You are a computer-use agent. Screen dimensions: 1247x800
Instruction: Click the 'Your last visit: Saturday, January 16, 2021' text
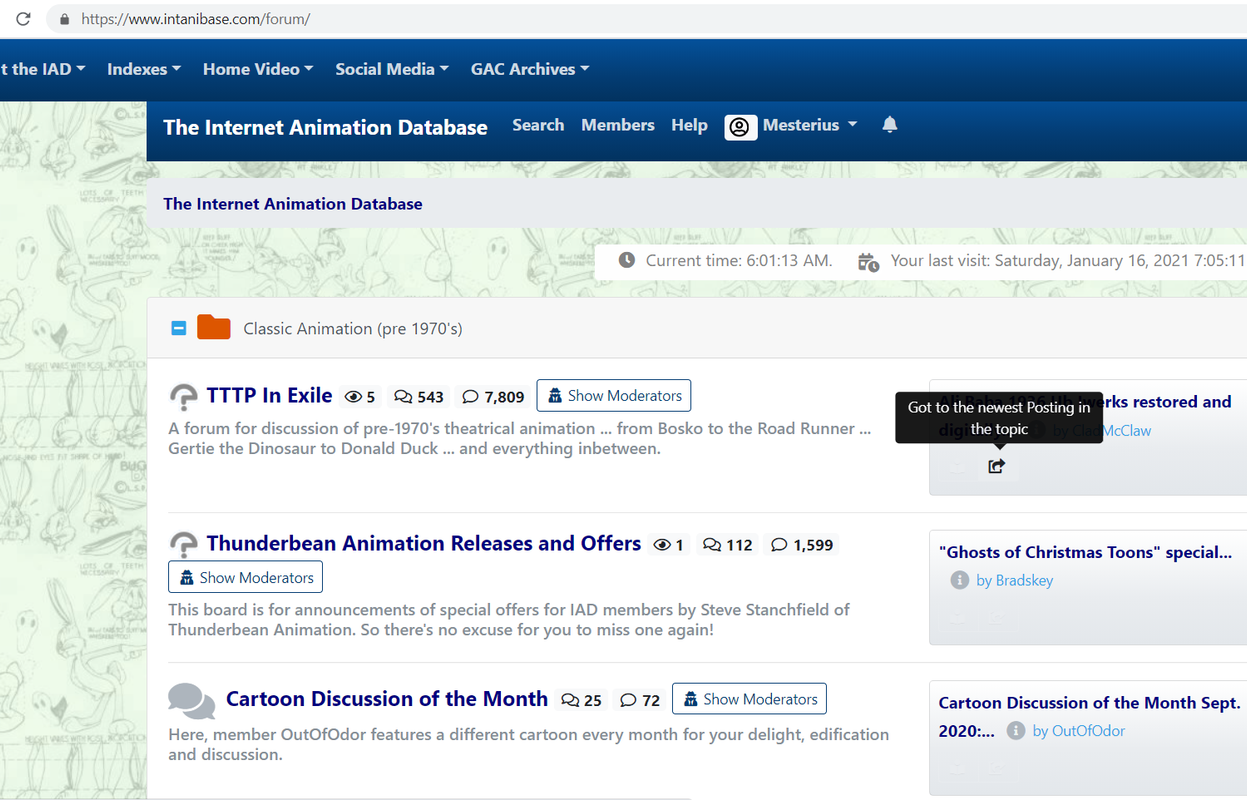pyautogui.click(x=1068, y=260)
